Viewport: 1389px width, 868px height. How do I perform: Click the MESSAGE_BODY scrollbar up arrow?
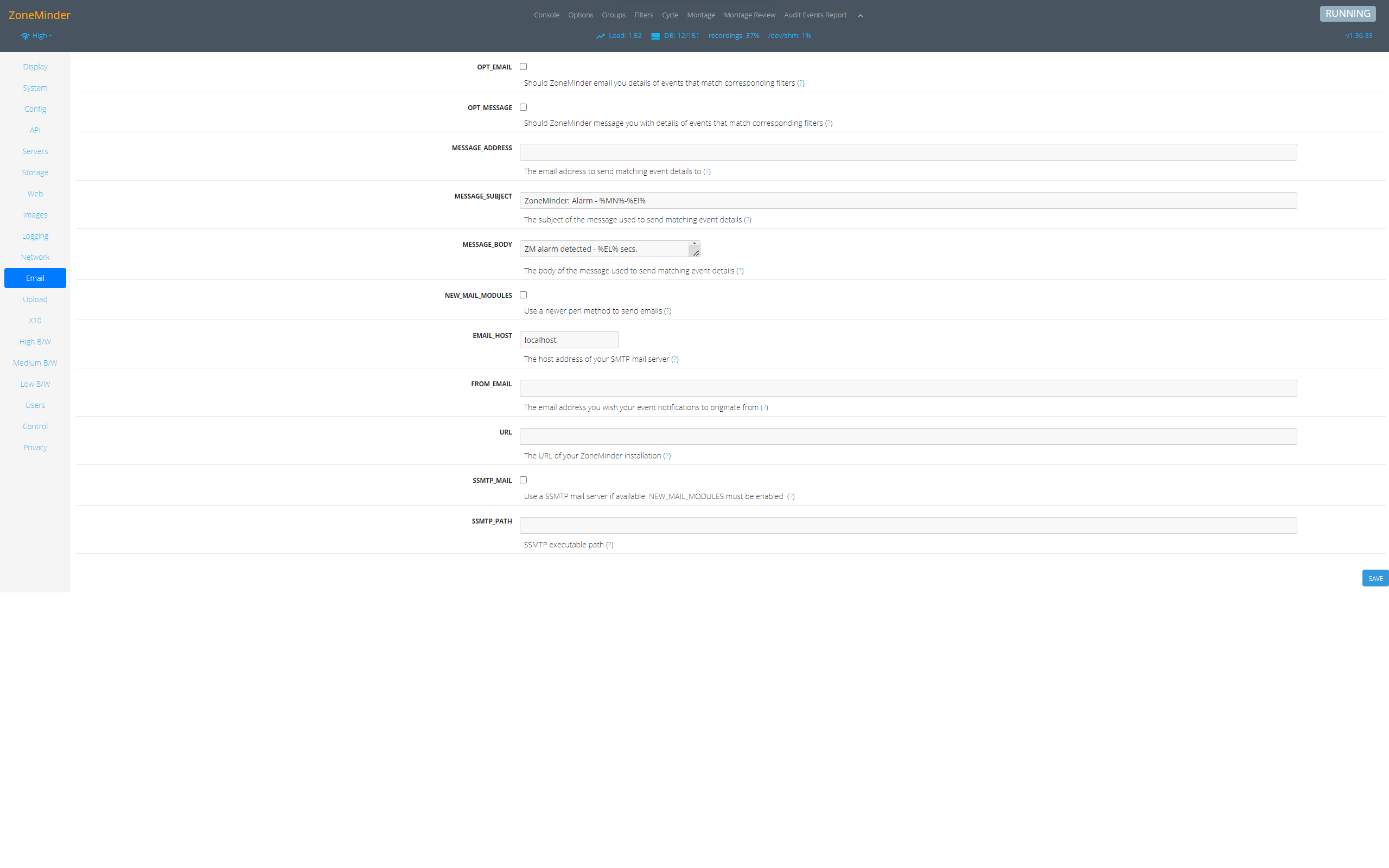pyautogui.click(x=694, y=244)
